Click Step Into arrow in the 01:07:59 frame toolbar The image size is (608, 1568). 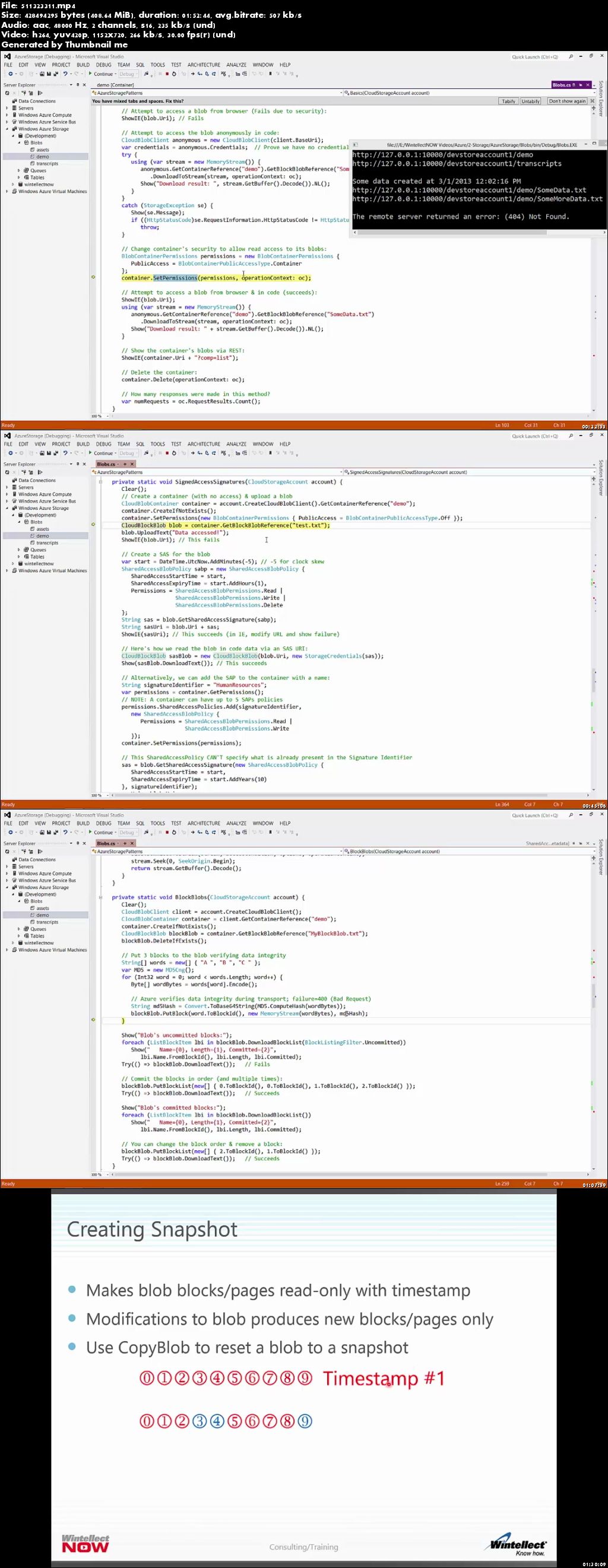[x=200, y=832]
